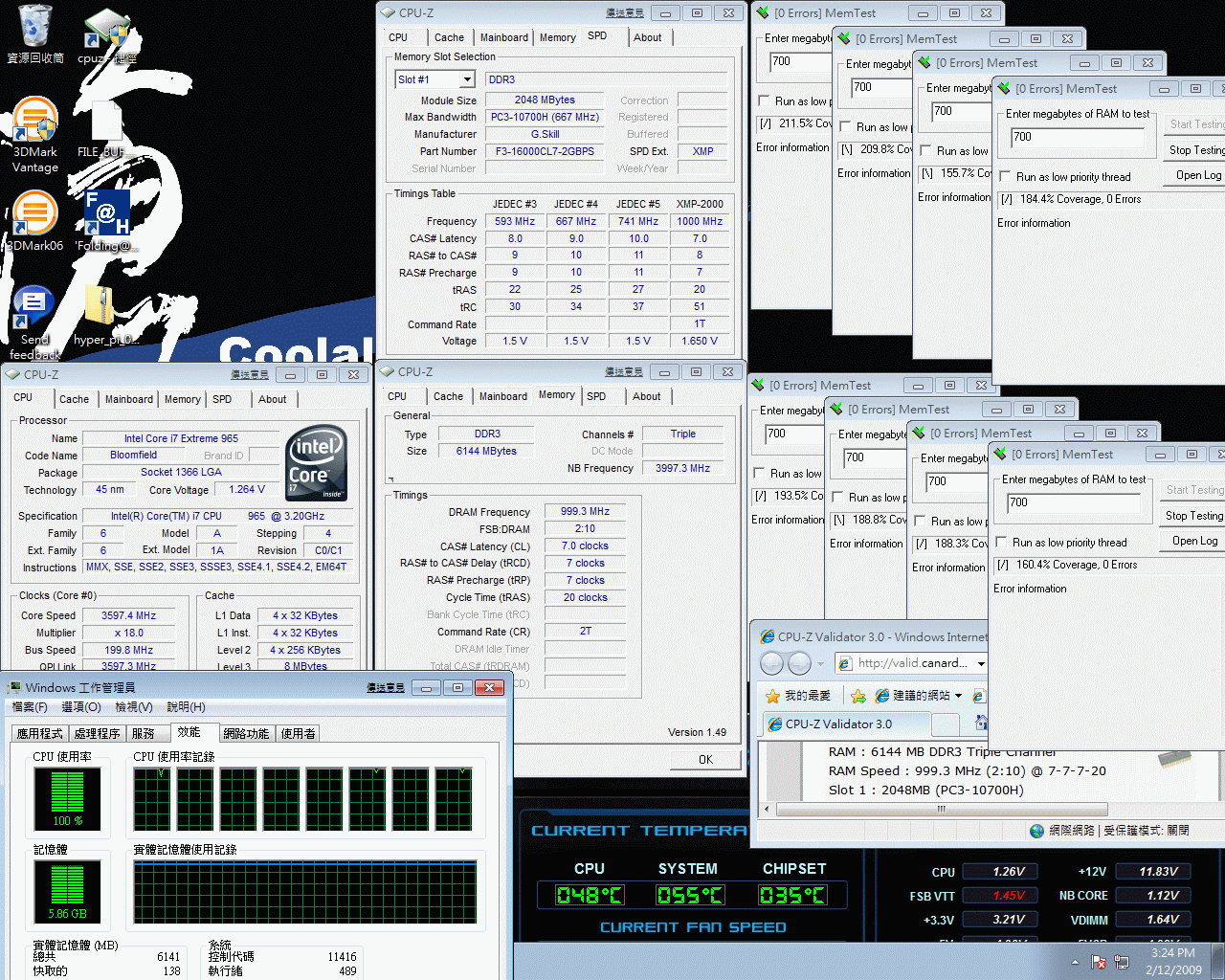Select the hyper_pi zip archive on the desktop
This screenshot has width=1225, height=980.
105,316
